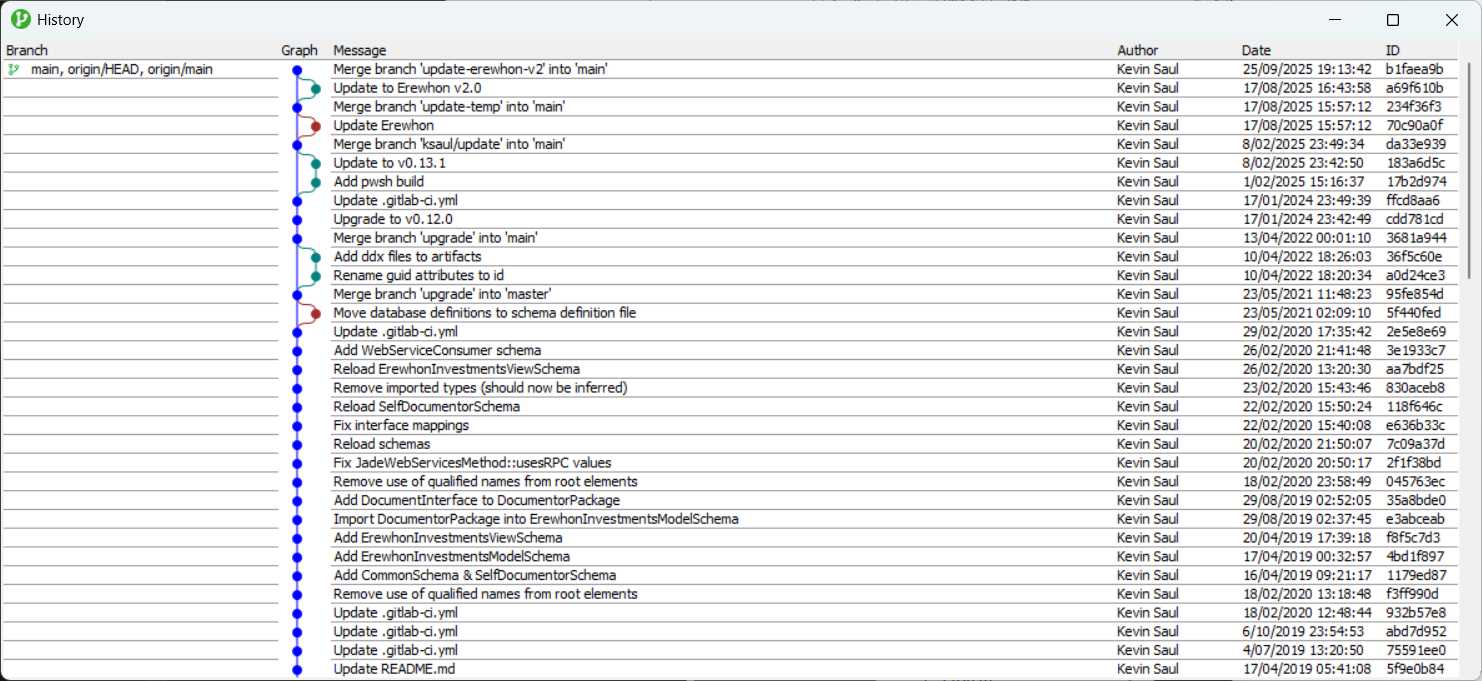
Task: Click the Author column header
Action: pyautogui.click(x=1138, y=50)
